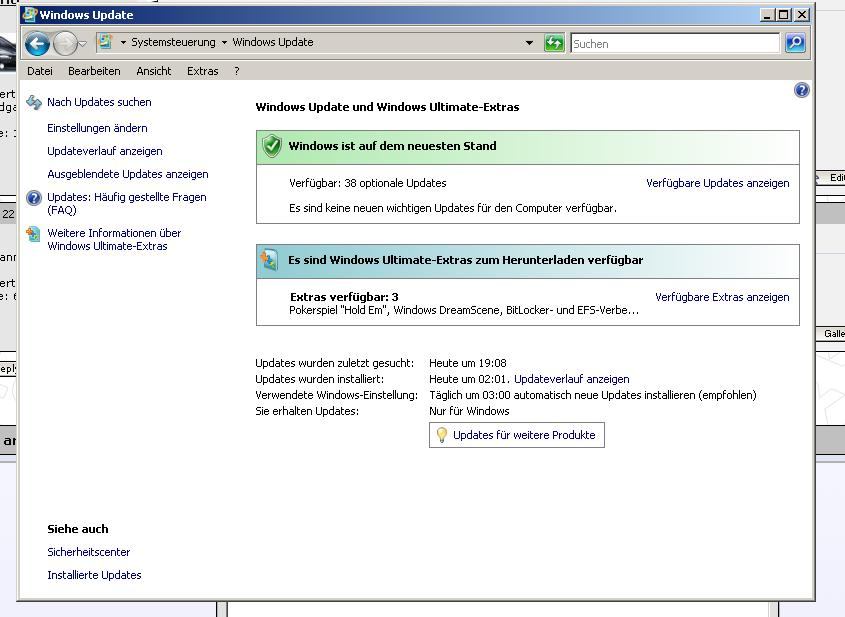This screenshot has width=845, height=617.
Task: Click the Updates für weitere Produkte button
Action: point(517,435)
